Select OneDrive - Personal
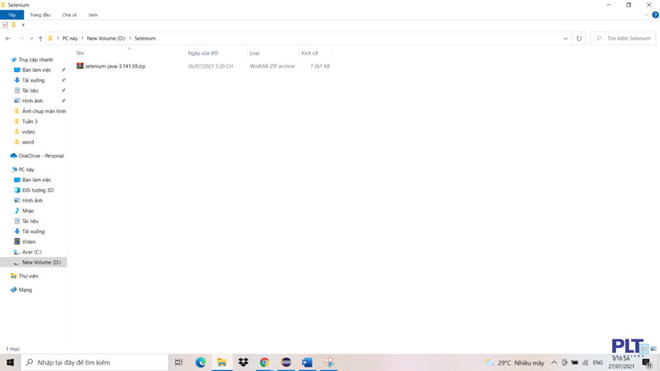The image size is (660, 371). click(41, 156)
